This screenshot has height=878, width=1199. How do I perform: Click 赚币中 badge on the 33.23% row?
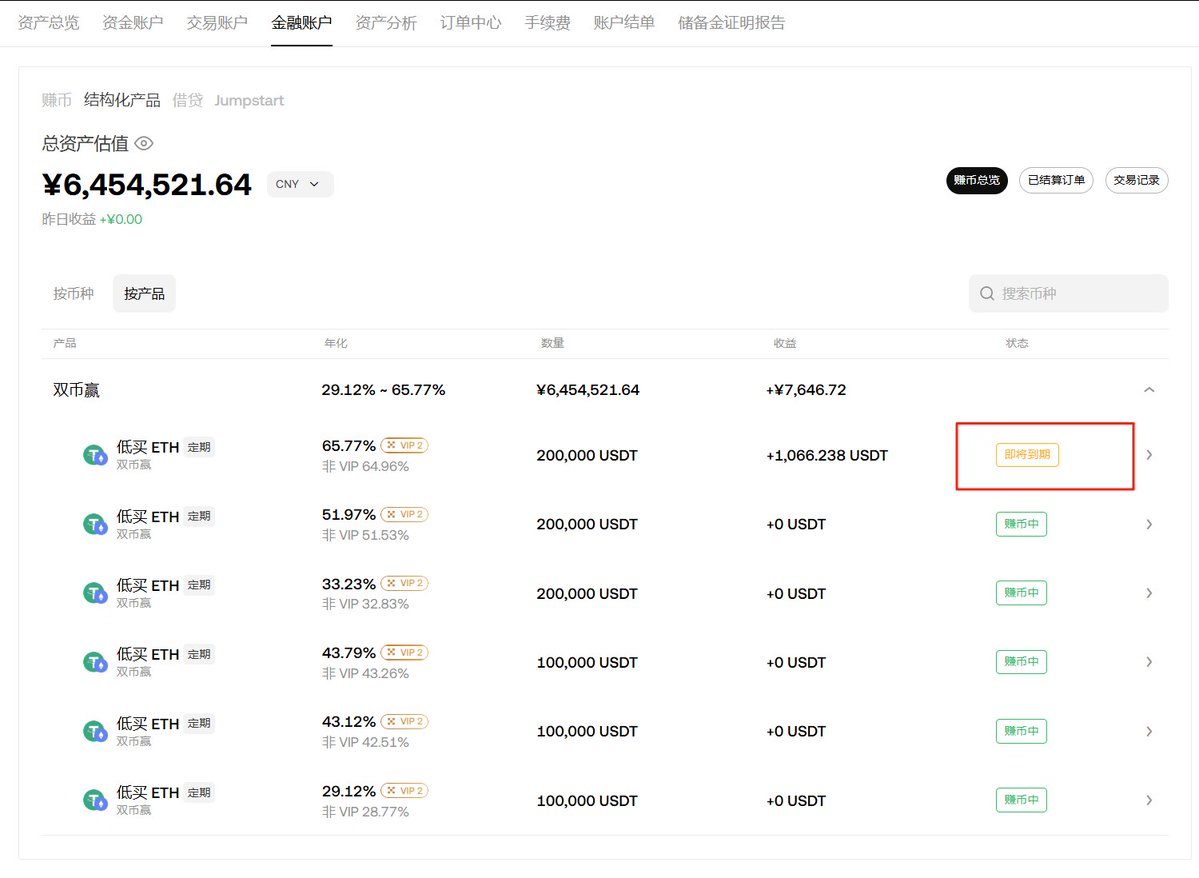coord(1021,593)
